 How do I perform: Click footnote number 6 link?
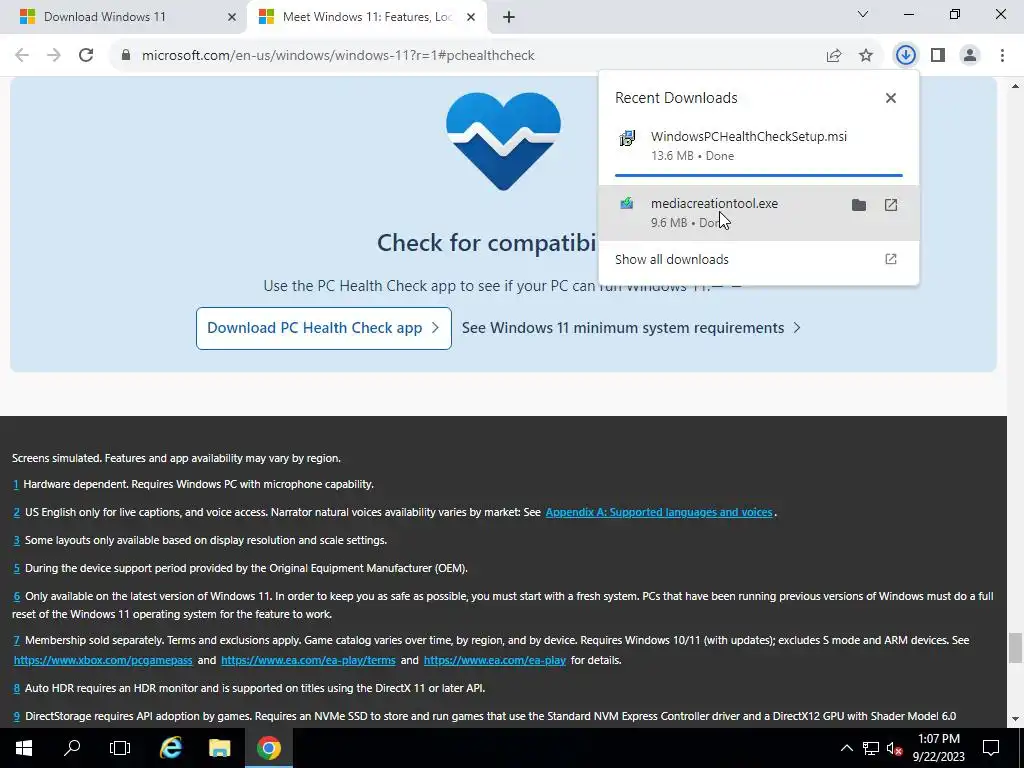pos(16,596)
